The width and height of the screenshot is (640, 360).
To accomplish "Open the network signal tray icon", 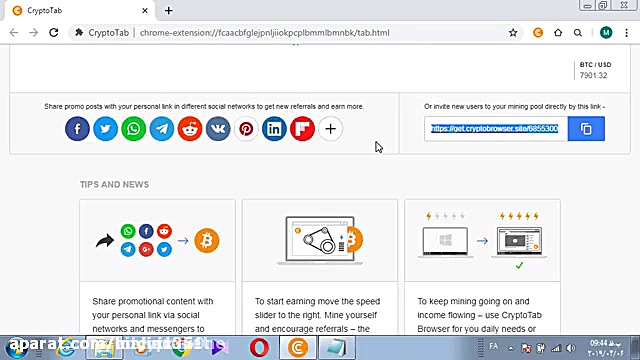I will pyautogui.click(x=556, y=348).
